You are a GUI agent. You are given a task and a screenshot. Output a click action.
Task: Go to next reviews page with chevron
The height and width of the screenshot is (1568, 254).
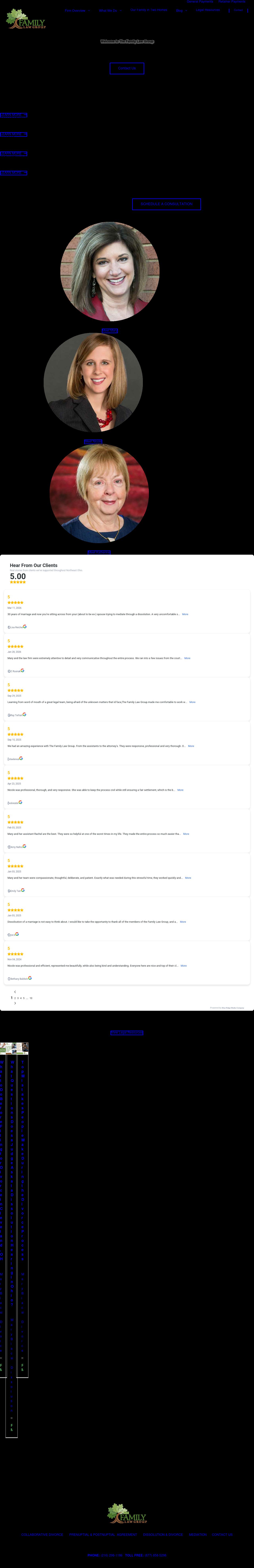pos(15,1003)
